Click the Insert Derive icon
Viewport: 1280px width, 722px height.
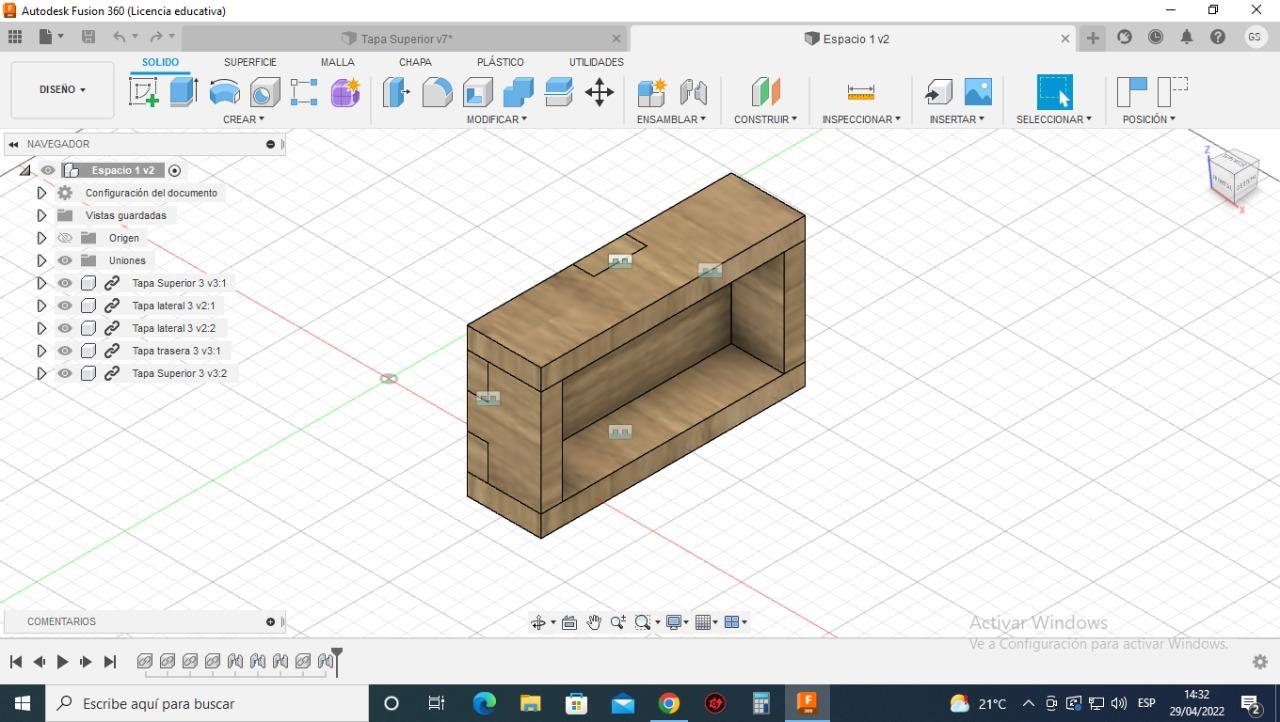tap(938, 92)
